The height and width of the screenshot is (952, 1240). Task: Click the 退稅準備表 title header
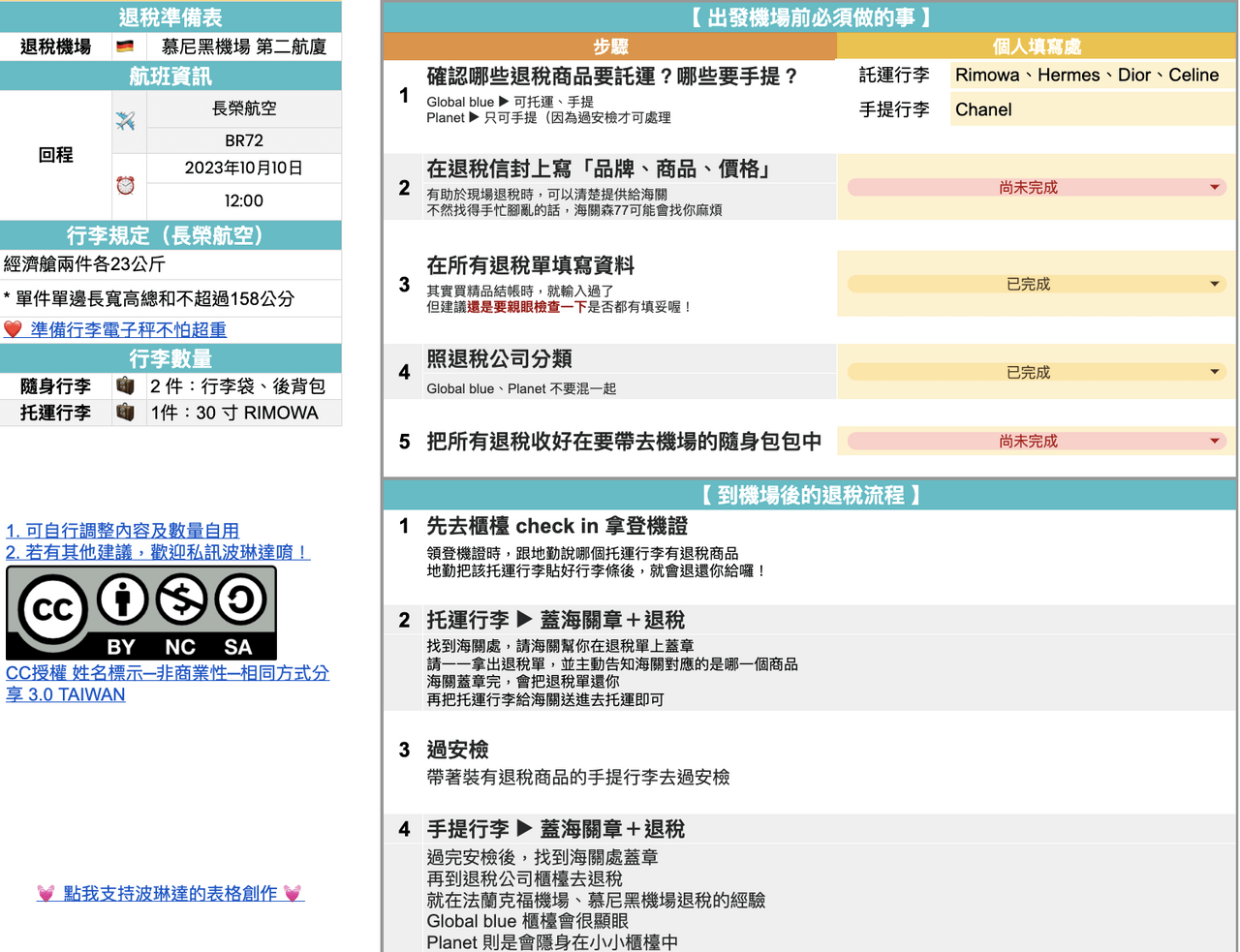pyautogui.click(x=170, y=17)
